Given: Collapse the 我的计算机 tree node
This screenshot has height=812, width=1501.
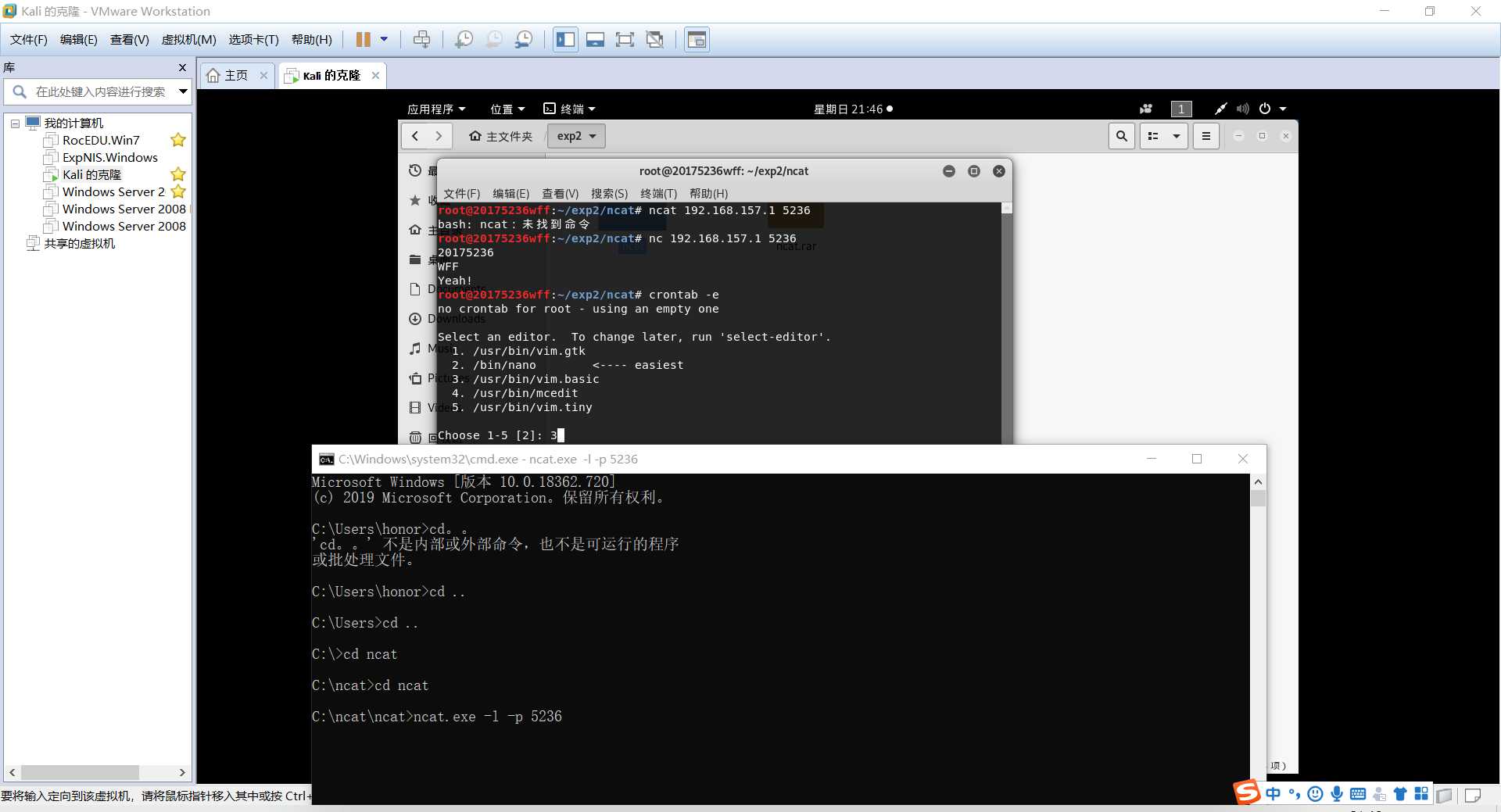Looking at the screenshot, I should point(15,123).
